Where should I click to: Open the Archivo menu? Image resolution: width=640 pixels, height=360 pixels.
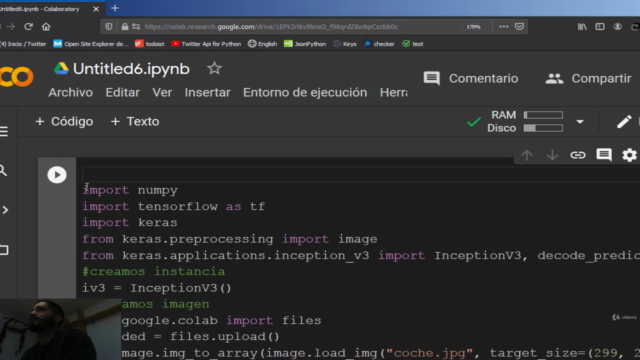click(71, 93)
